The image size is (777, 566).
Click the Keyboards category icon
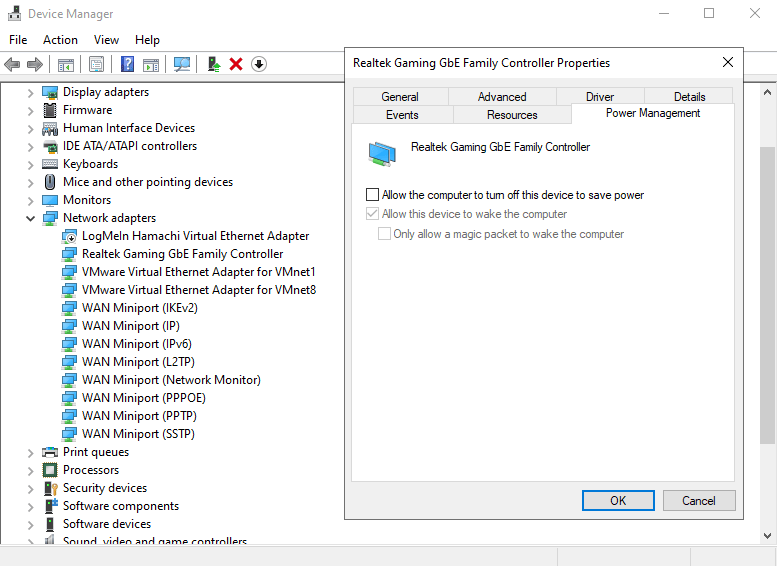(x=50, y=164)
